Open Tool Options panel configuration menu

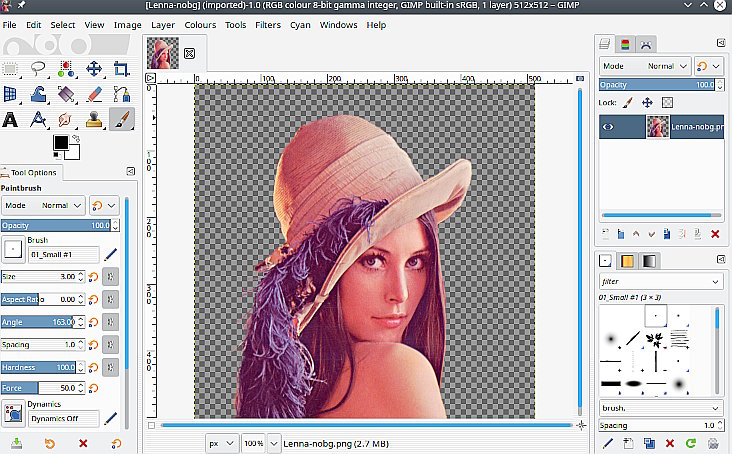coord(131,172)
